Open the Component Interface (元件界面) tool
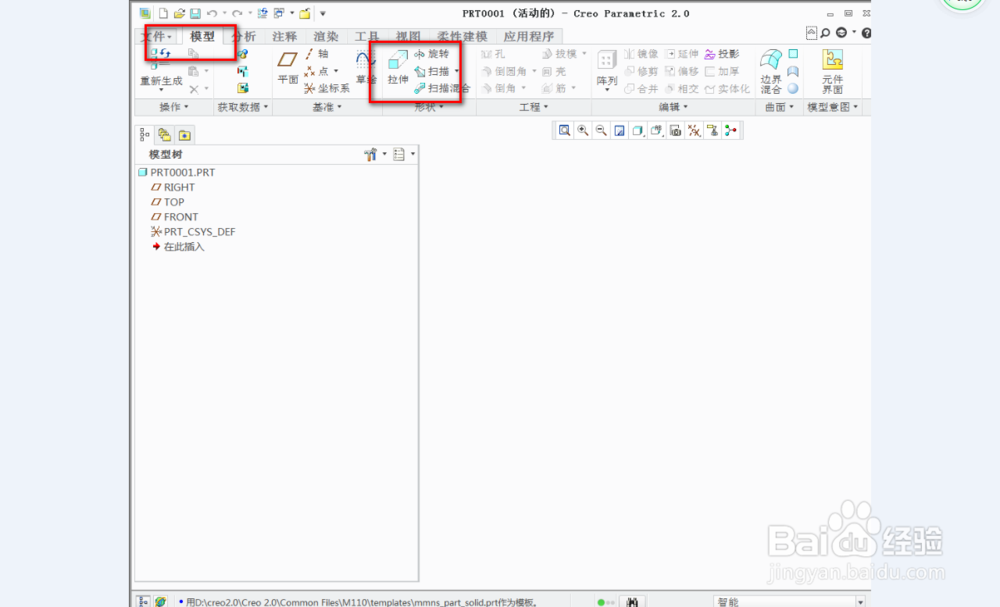Screen dimensions: 1000x607 click(x=832, y=70)
